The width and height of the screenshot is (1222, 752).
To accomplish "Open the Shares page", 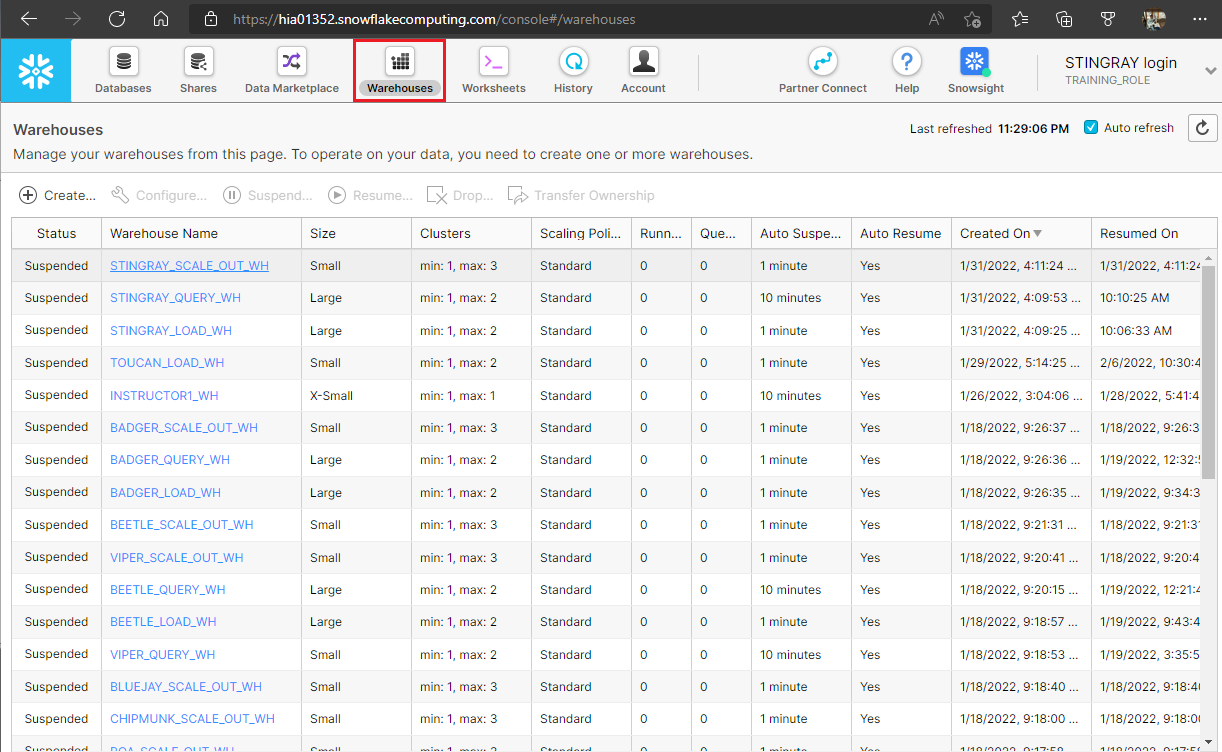I will click(198, 72).
